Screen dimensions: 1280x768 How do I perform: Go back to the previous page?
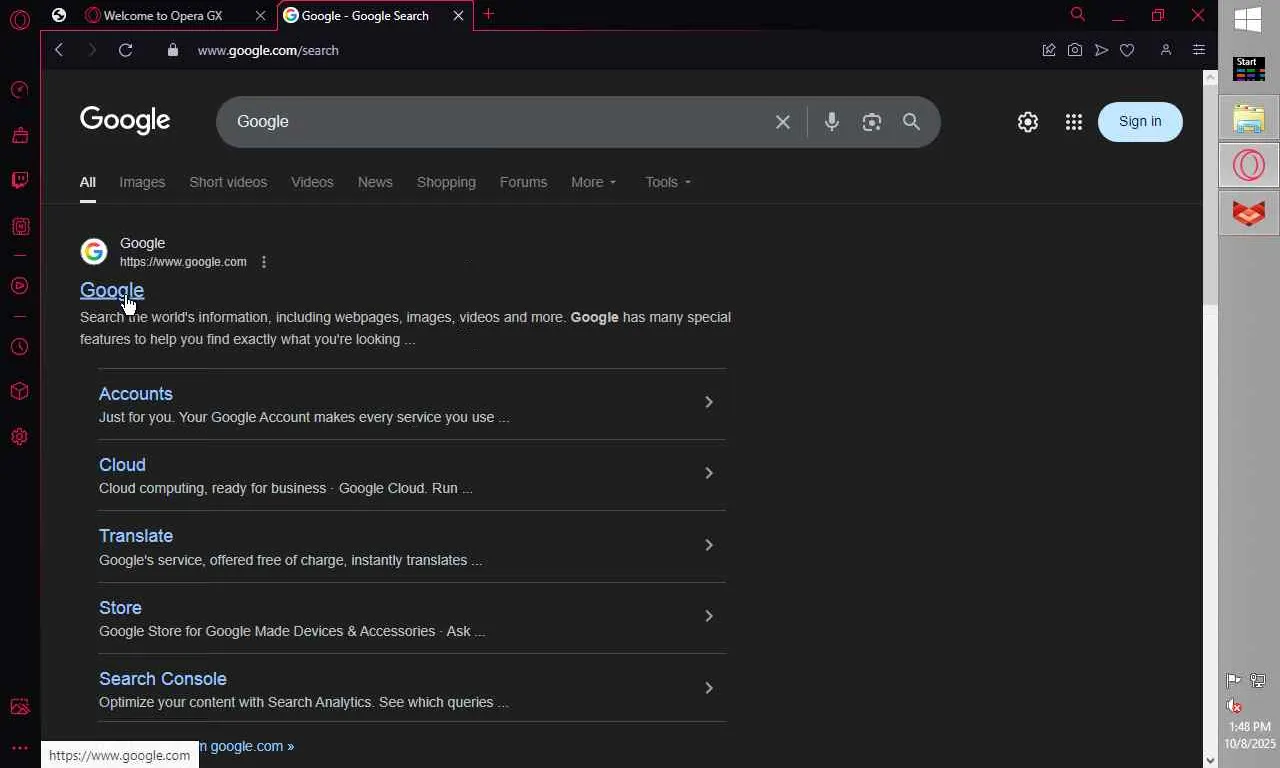59,50
